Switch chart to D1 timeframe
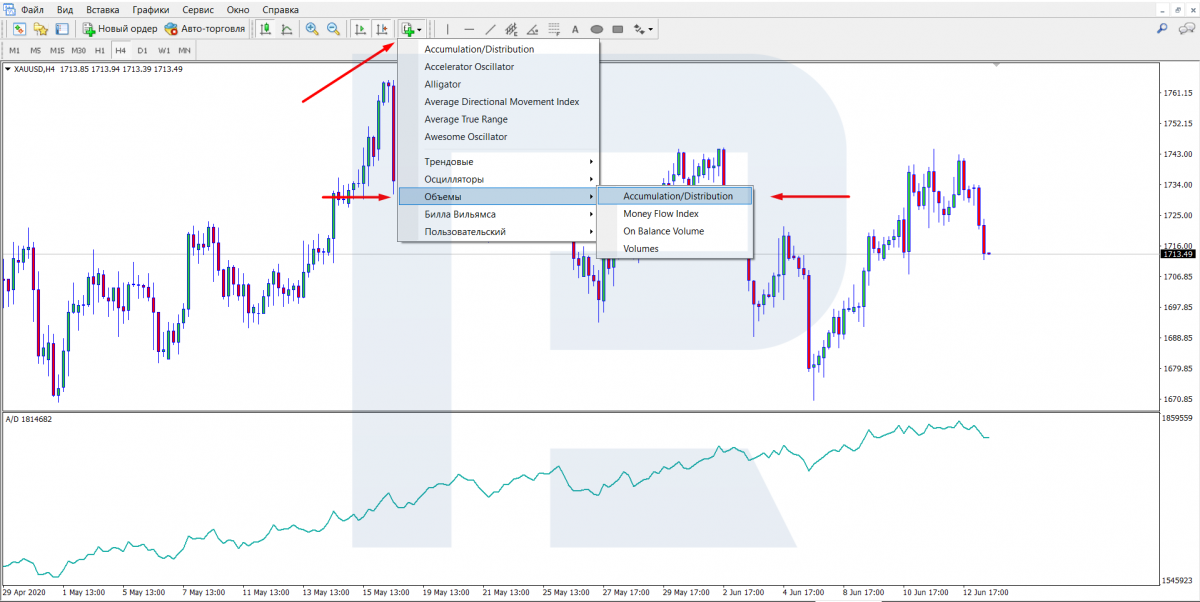Image resolution: width=1200 pixels, height=602 pixels. click(x=142, y=50)
